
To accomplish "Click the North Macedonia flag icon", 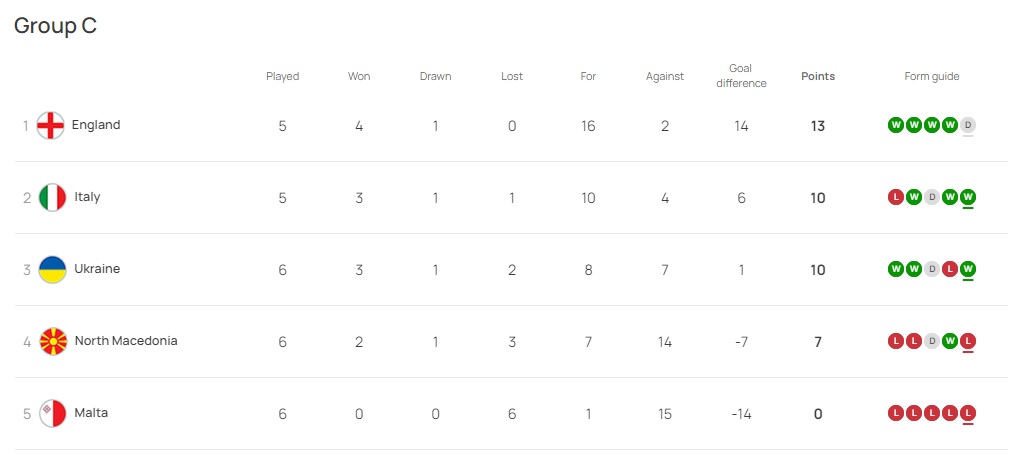I will tap(53, 341).
